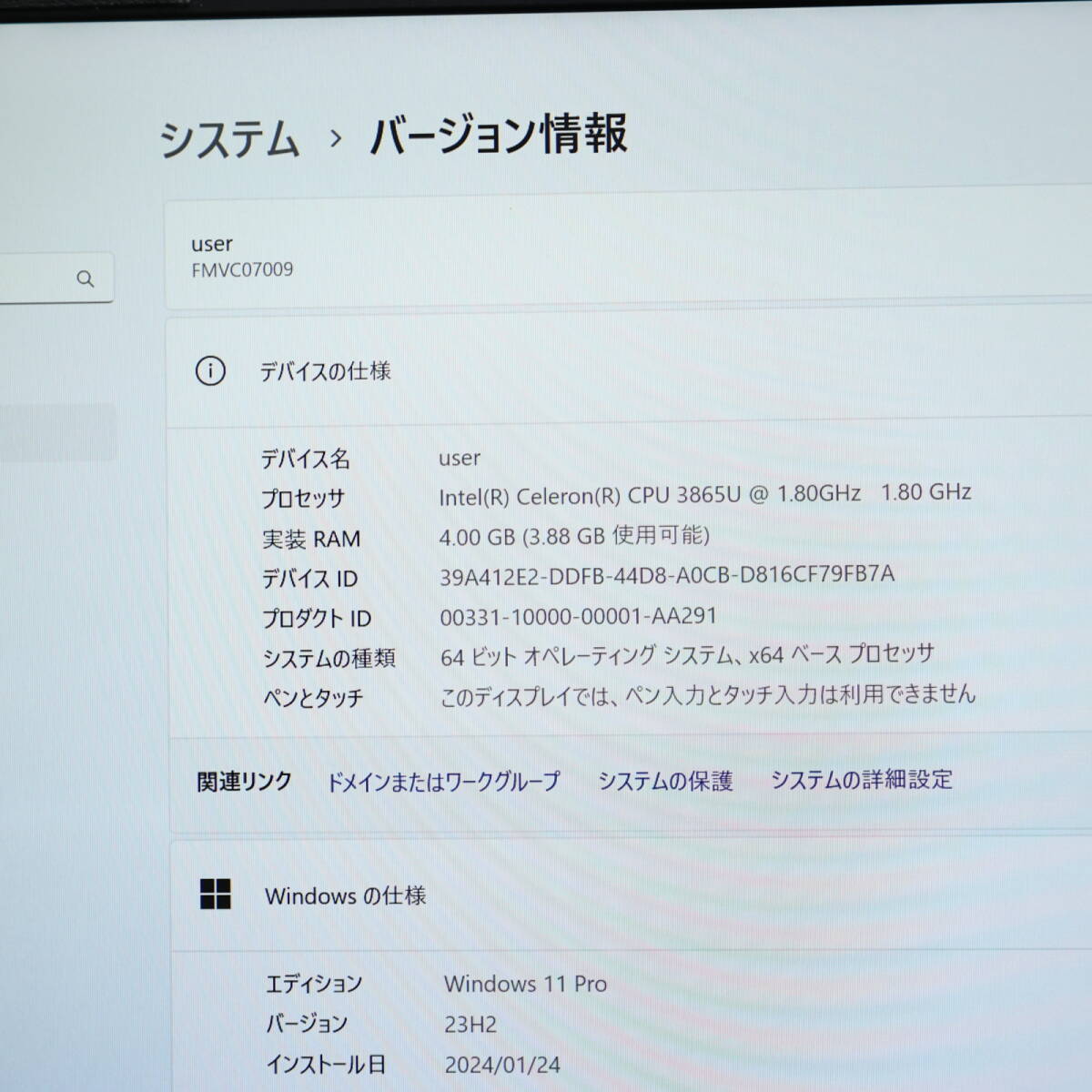Click the settings search input field
Viewport: 1092px width, 1092px height.
click(x=55, y=278)
